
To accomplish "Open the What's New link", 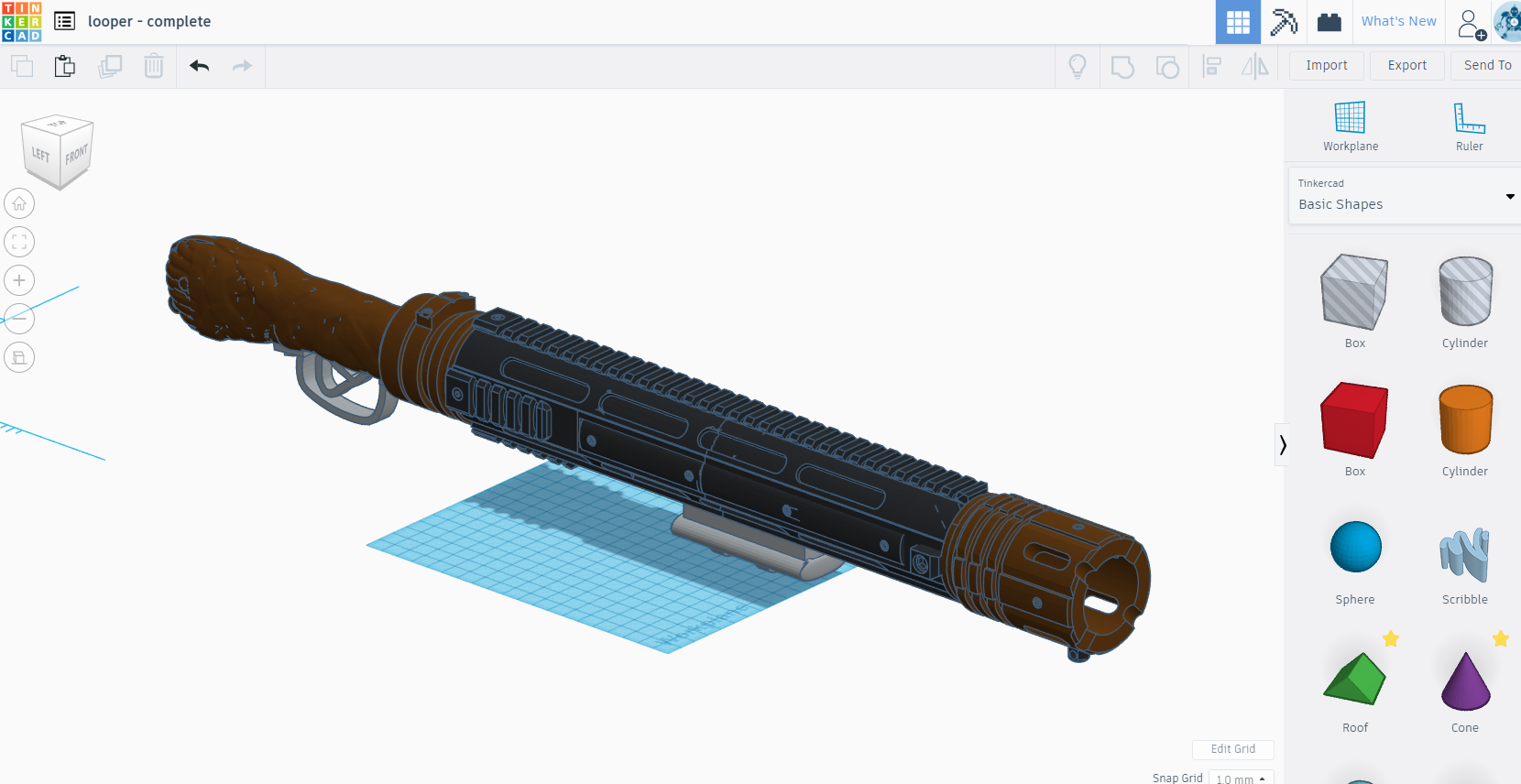I will point(1398,21).
